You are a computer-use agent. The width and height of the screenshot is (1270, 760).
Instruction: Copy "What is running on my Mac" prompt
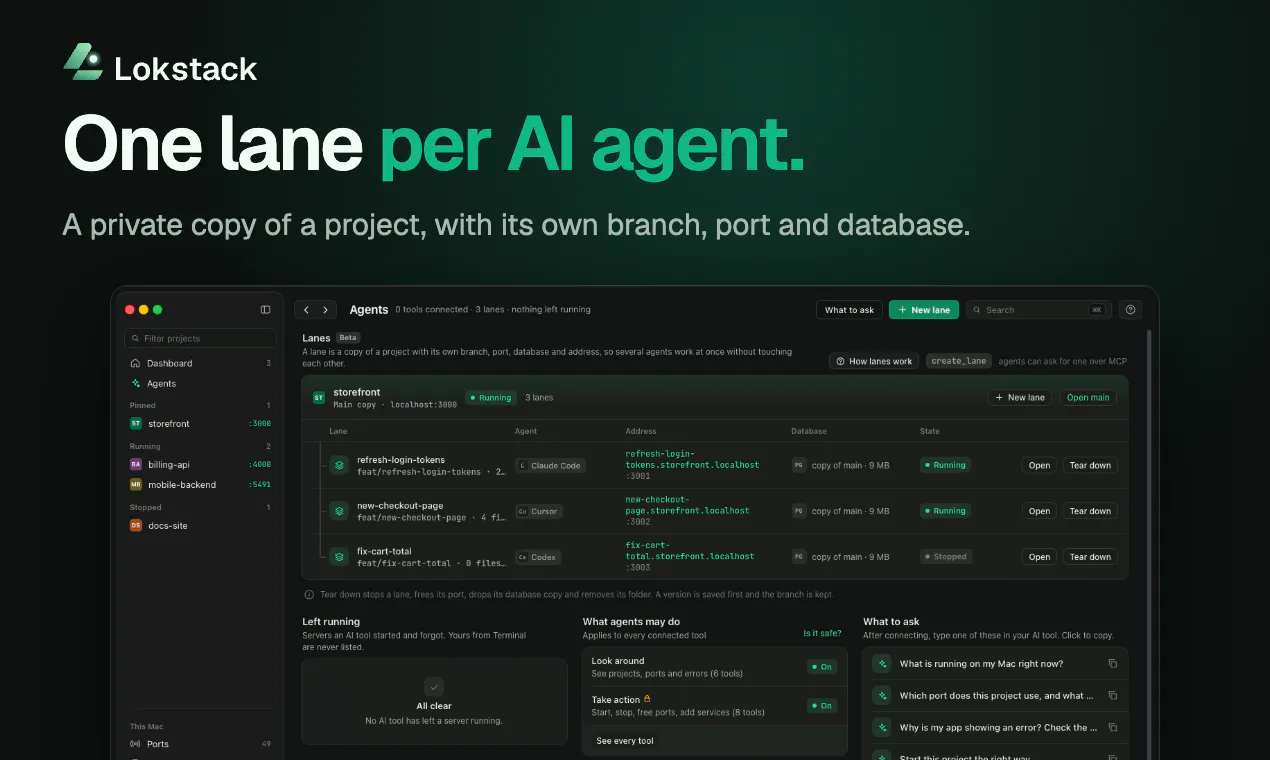click(1112, 664)
